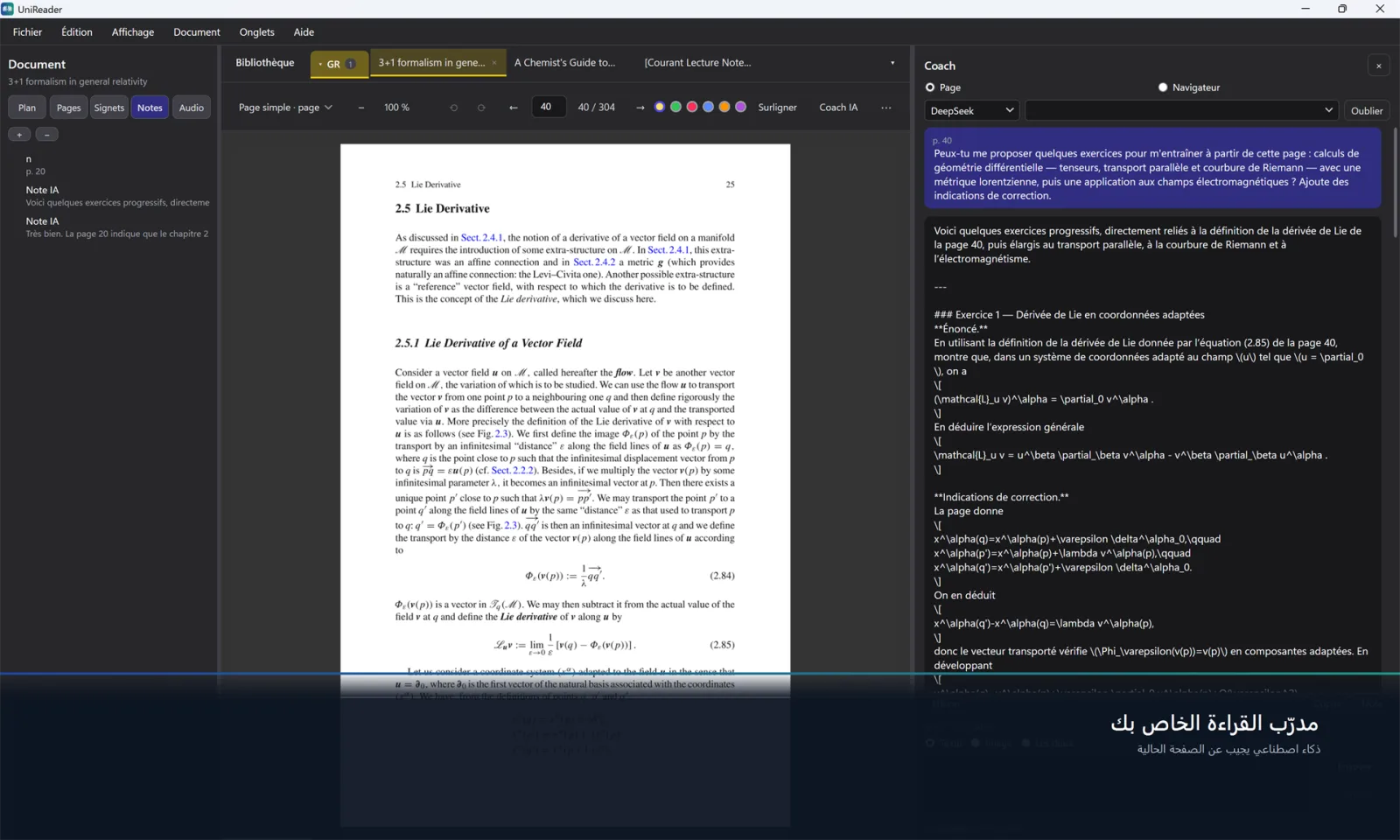Click the Oublier button
The width and height of the screenshot is (1400, 840).
[1367, 110]
